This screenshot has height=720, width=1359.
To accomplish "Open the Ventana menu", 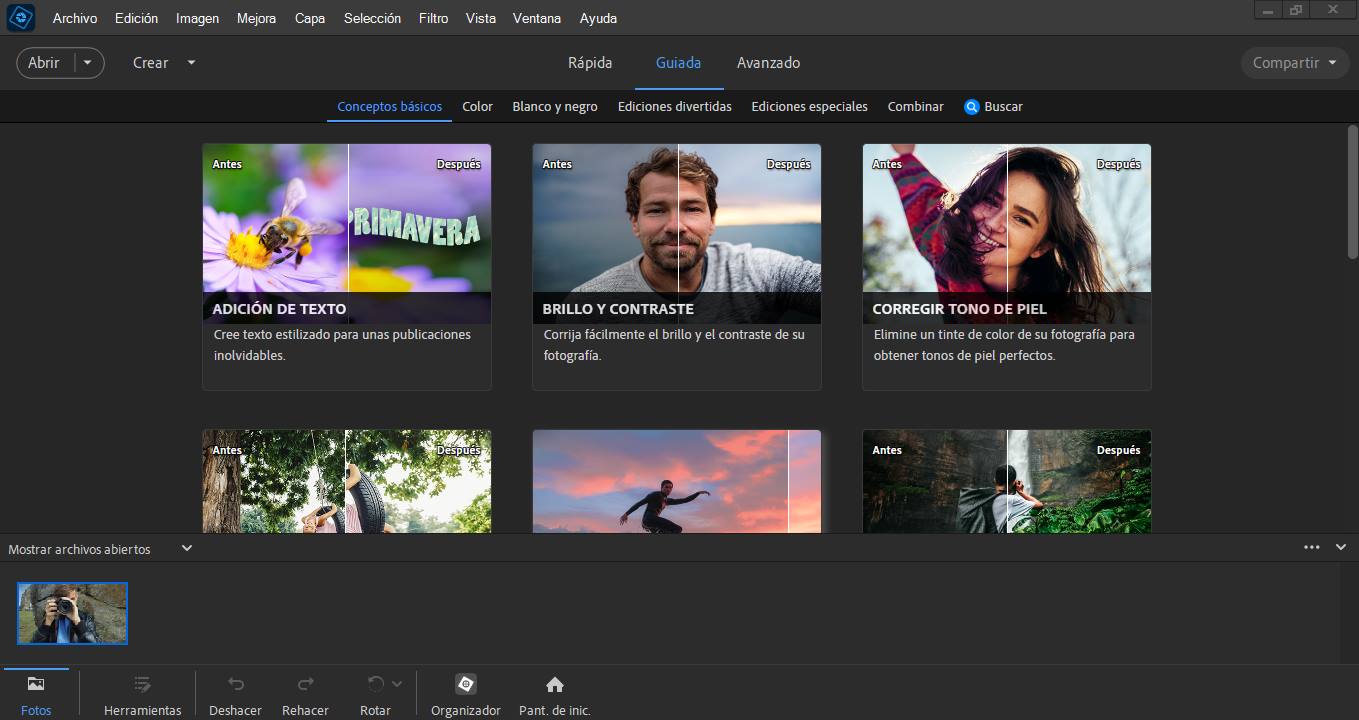I will (x=536, y=17).
